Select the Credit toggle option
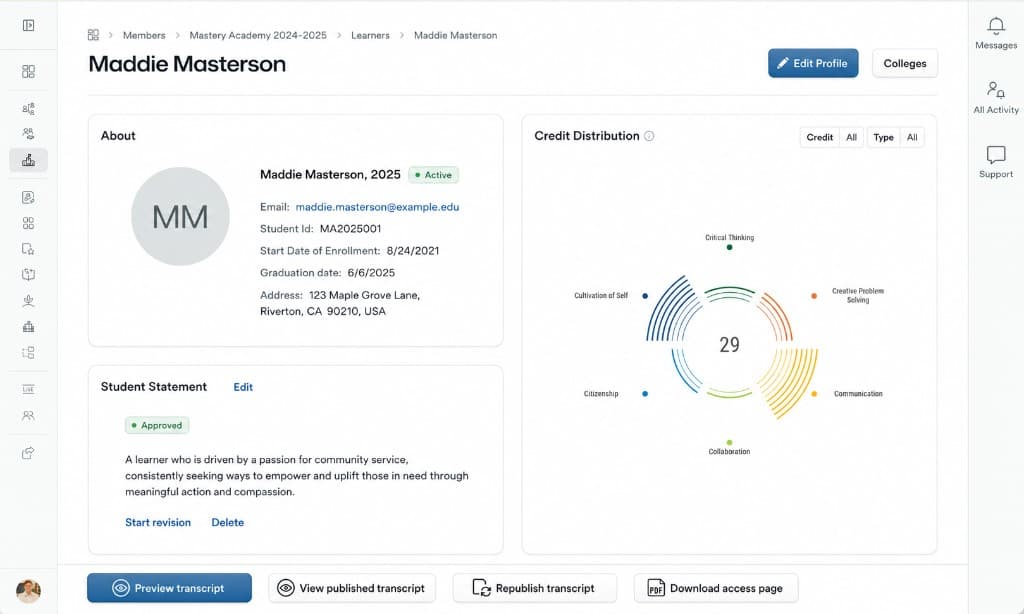 (x=820, y=137)
